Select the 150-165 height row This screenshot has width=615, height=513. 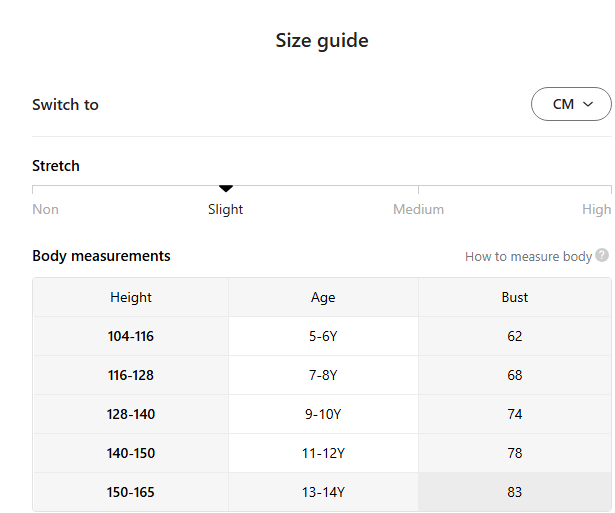coord(131,492)
